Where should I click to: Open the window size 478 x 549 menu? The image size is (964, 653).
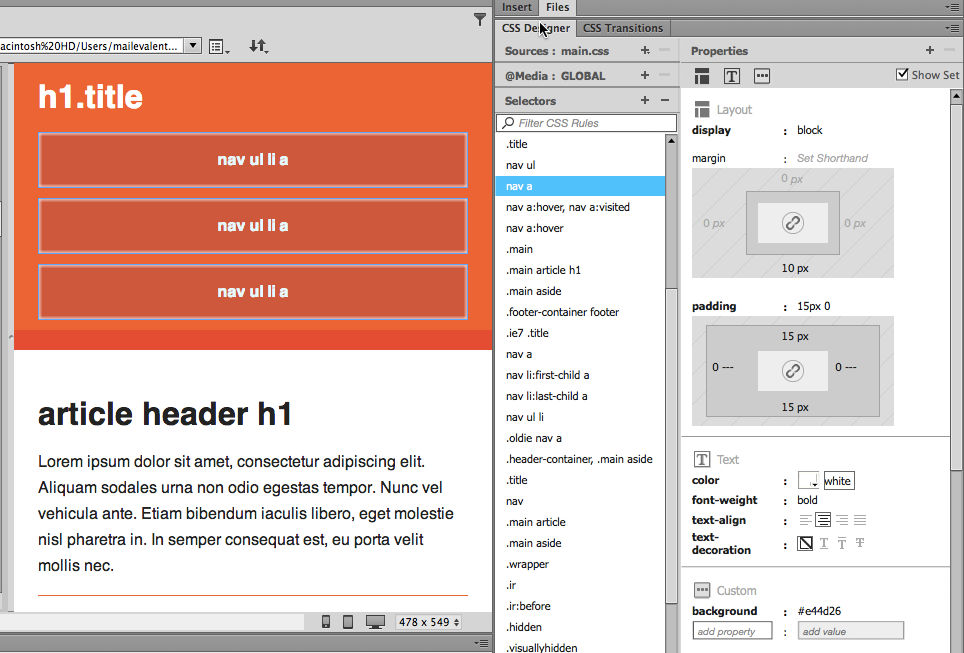coord(428,622)
